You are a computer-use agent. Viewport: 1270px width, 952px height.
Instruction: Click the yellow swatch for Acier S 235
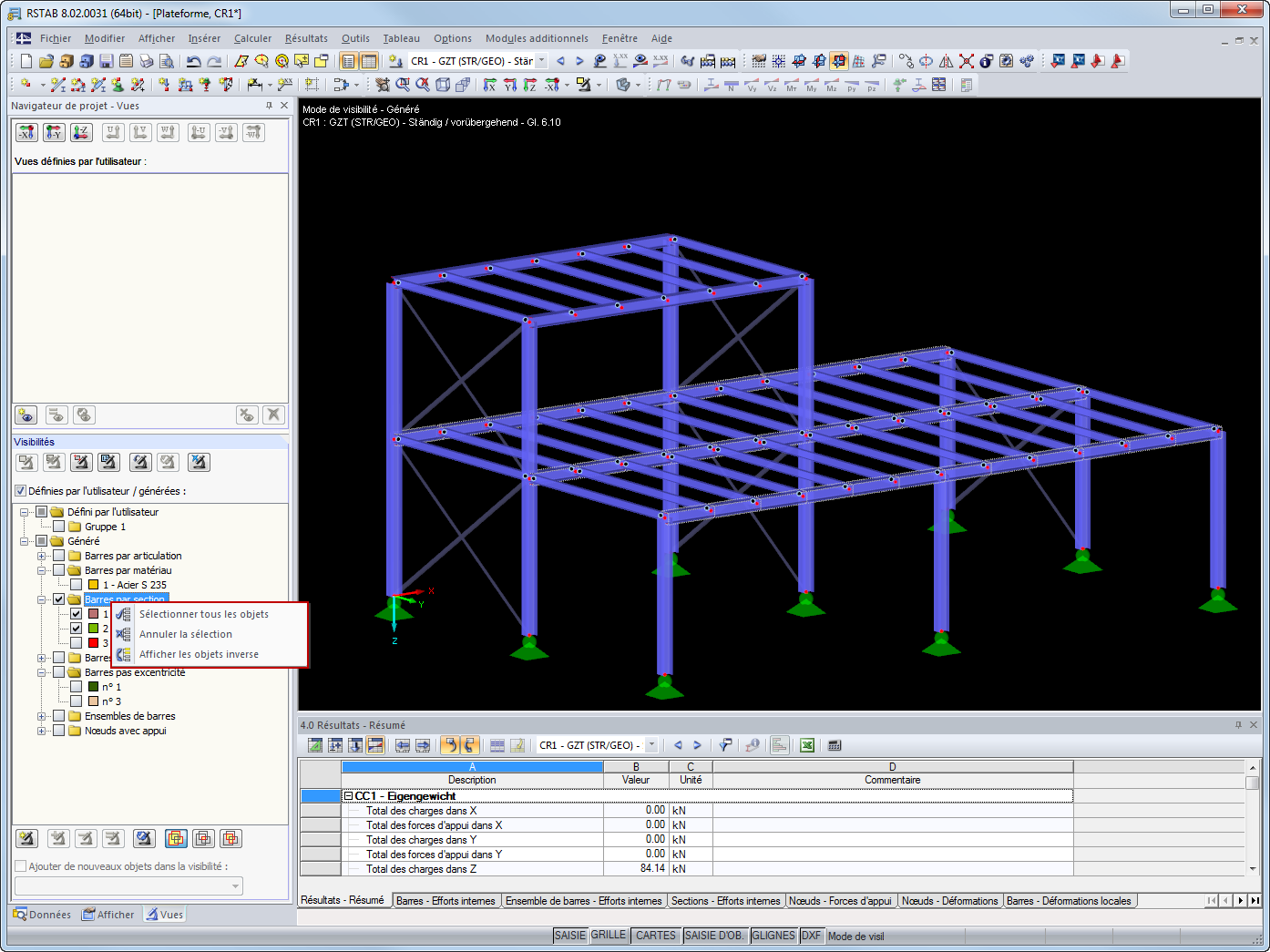click(x=93, y=585)
